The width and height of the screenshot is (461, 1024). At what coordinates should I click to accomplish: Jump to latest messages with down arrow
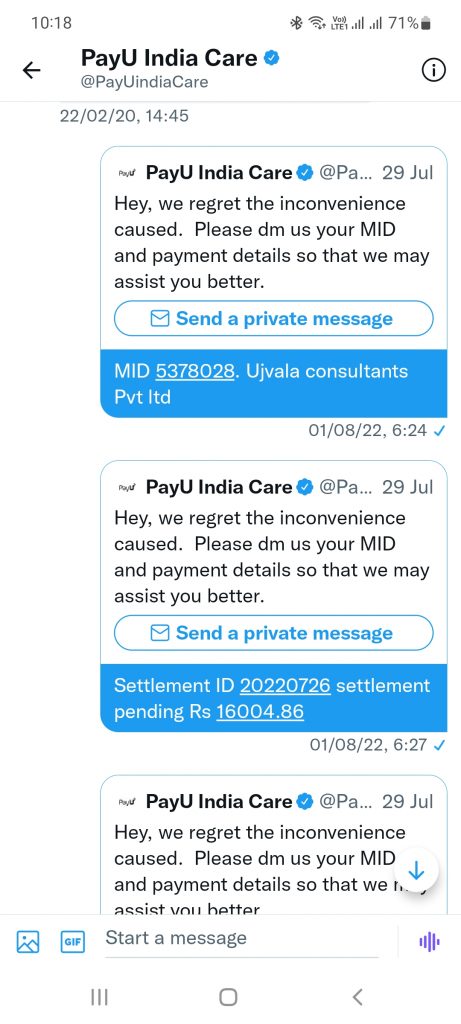pos(416,871)
